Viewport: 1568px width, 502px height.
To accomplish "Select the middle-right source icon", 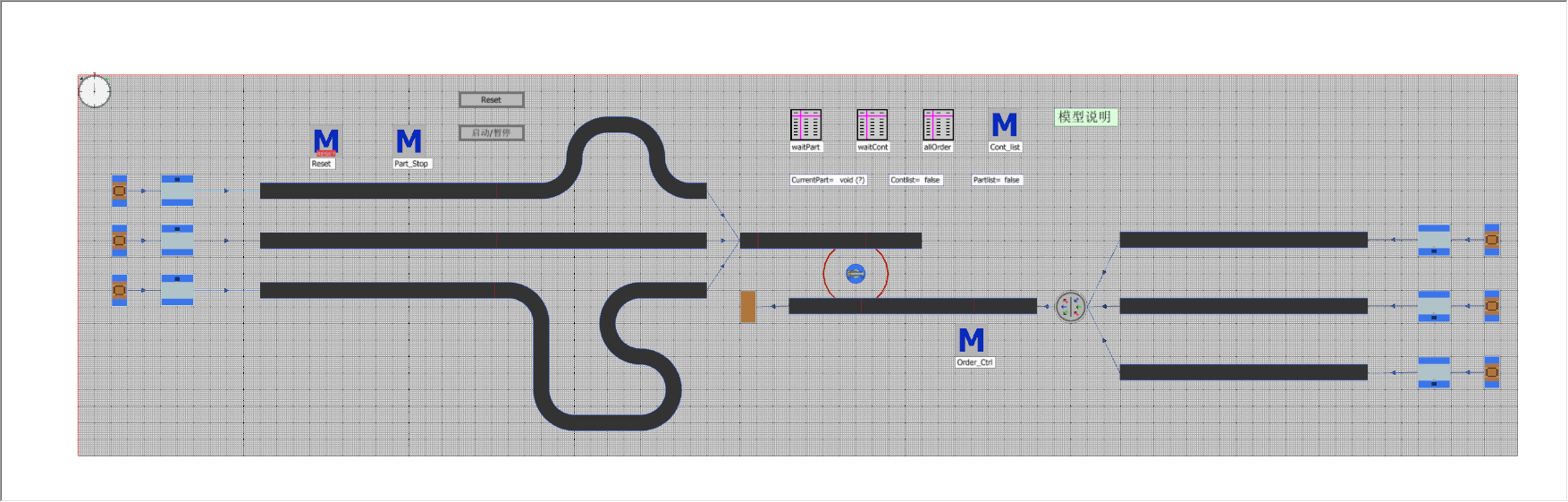I will (1492, 306).
